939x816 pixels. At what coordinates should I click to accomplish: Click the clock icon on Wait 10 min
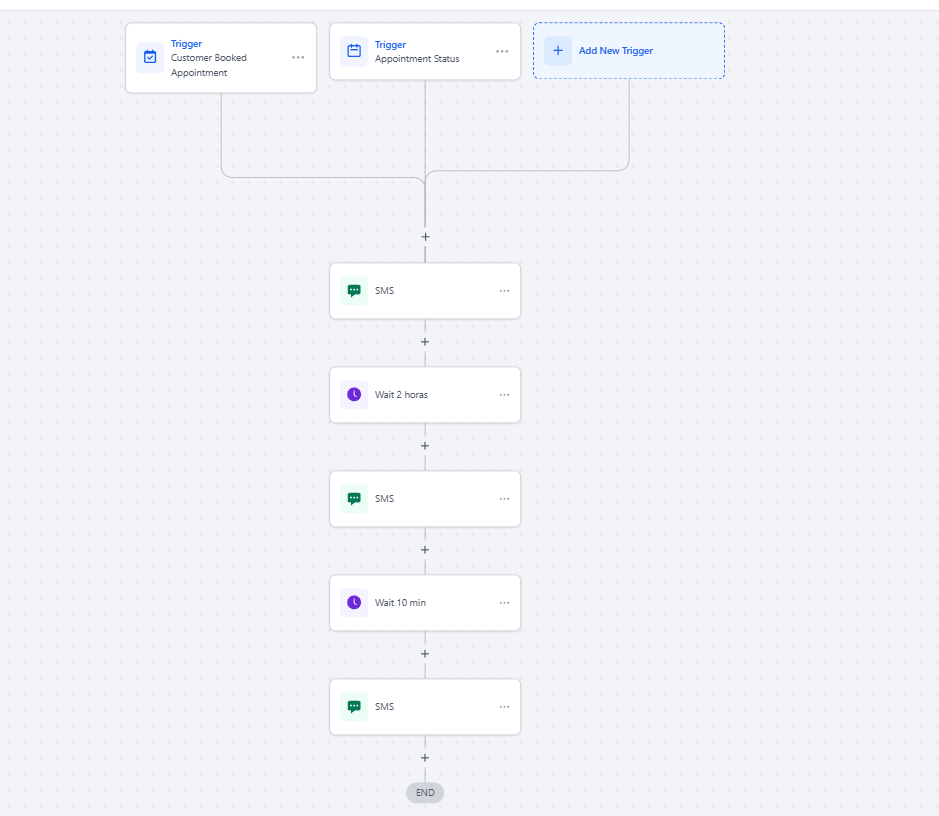pos(354,603)
